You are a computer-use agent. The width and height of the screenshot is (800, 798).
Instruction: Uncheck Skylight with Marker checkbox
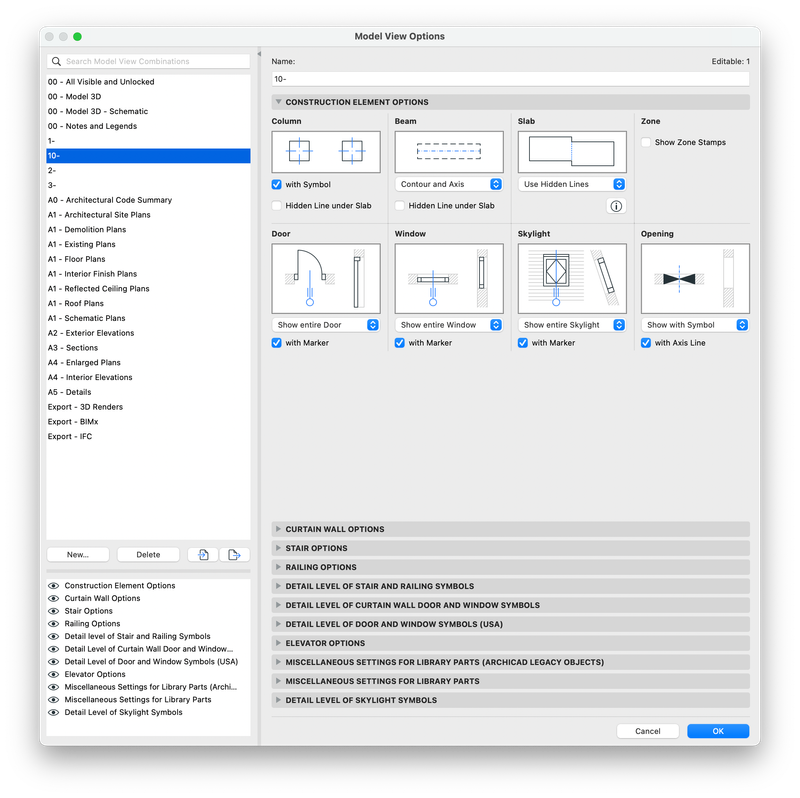tap(522, 343)
